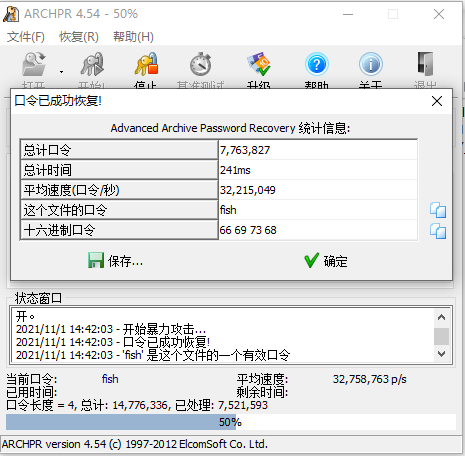
Task: Click the password length summary line
Action: 137,405
